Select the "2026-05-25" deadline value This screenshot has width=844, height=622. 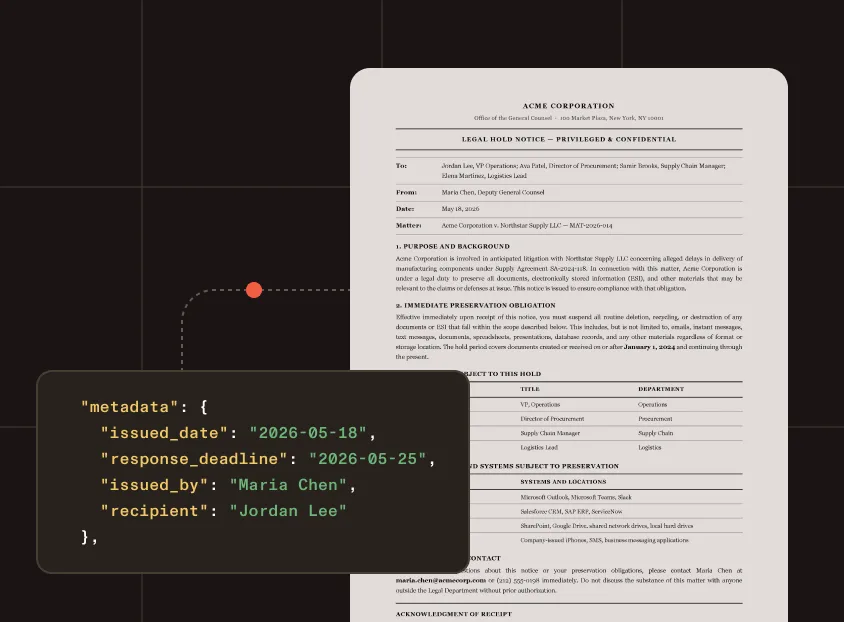coord(368,459)
